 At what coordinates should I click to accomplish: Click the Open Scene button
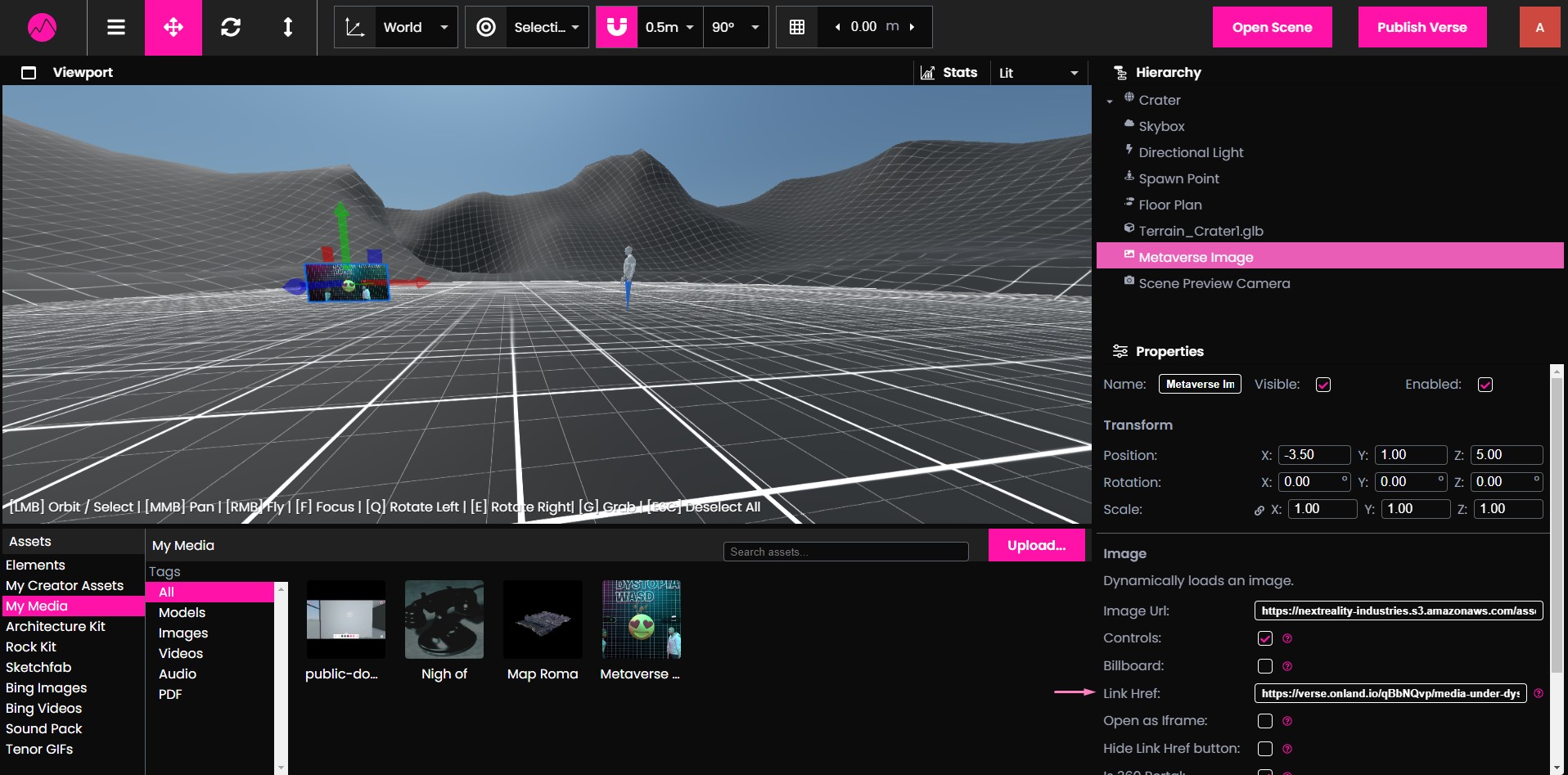(x=1272, y=27)
